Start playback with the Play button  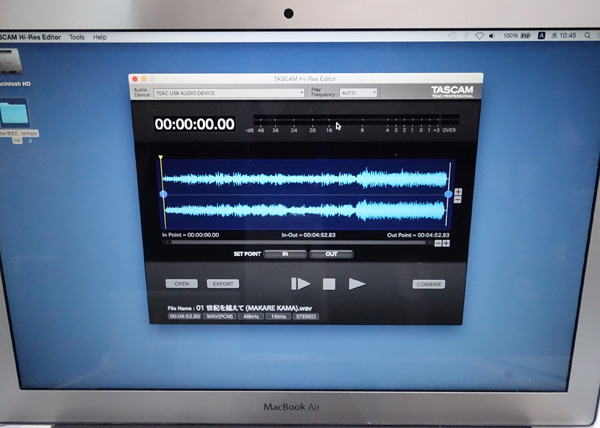[x=357, y=284]
